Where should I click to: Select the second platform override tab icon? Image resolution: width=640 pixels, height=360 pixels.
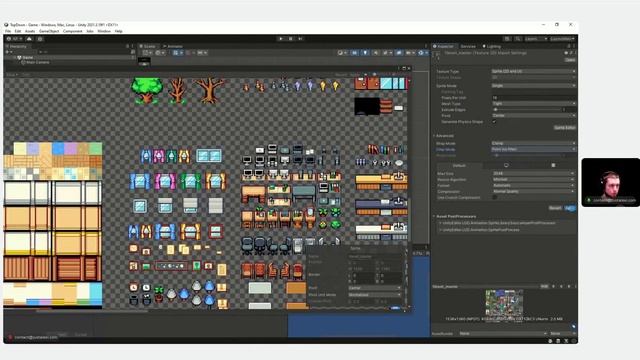553,165
